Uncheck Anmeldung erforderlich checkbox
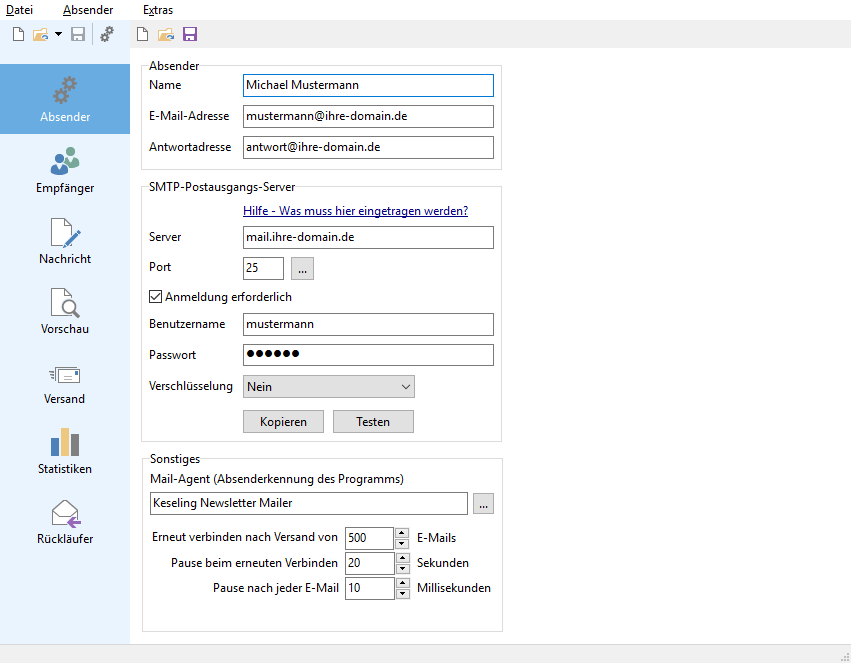This screenshot has width=851, height=663. 155,297
